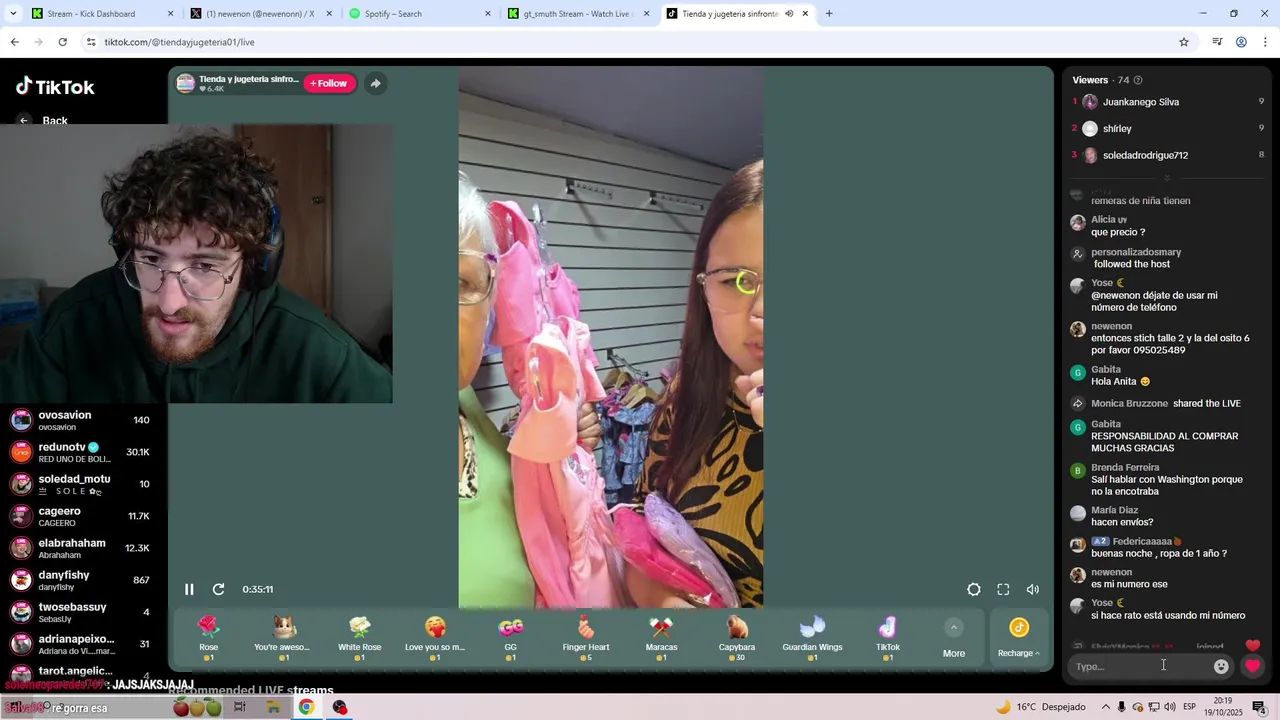Open Chrome three-dot menu
The width and height of the screenshot is (1280, 720).
[x=1265, y=42]
